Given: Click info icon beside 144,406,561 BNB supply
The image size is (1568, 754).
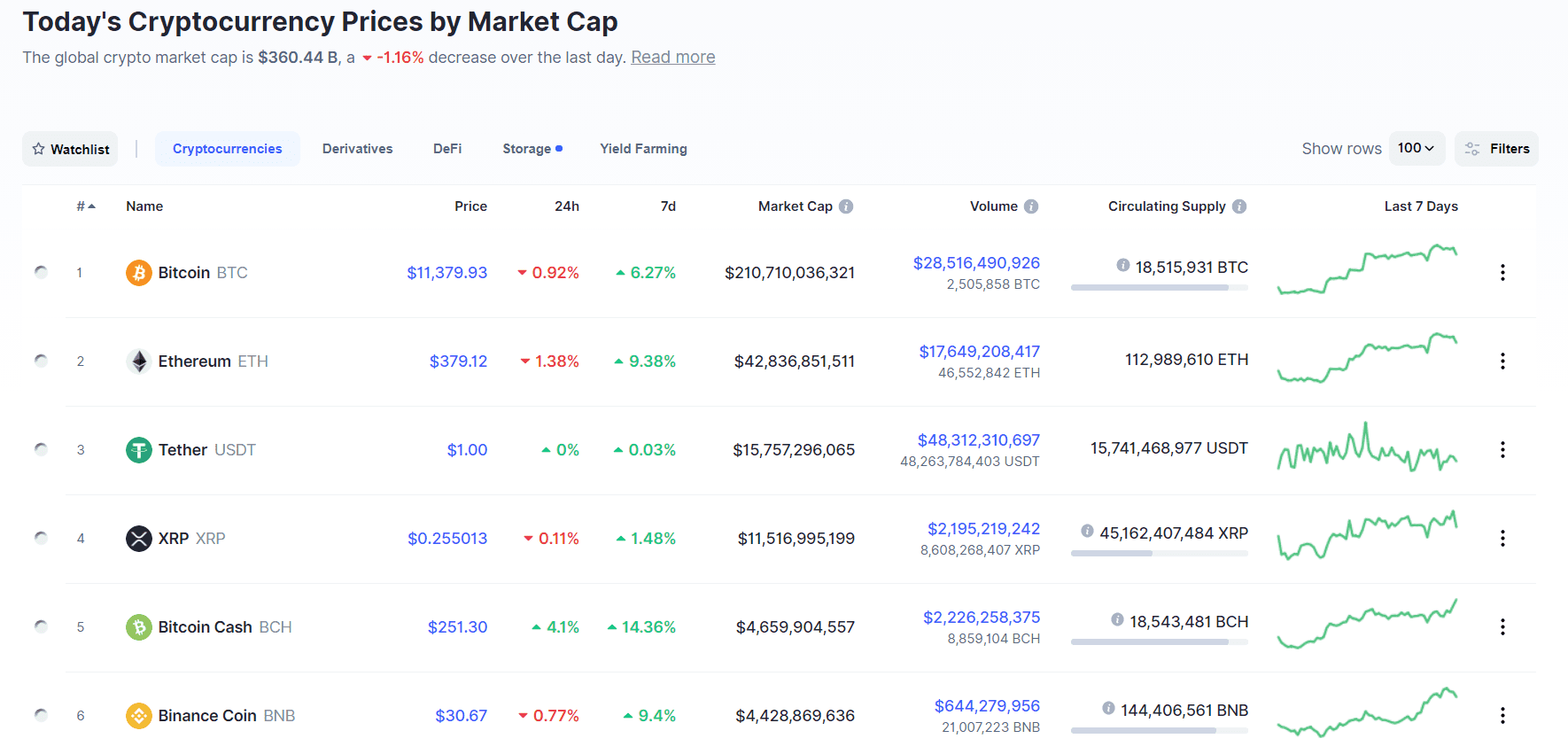Looking at the screenshot, I should tap(1108, 708).
